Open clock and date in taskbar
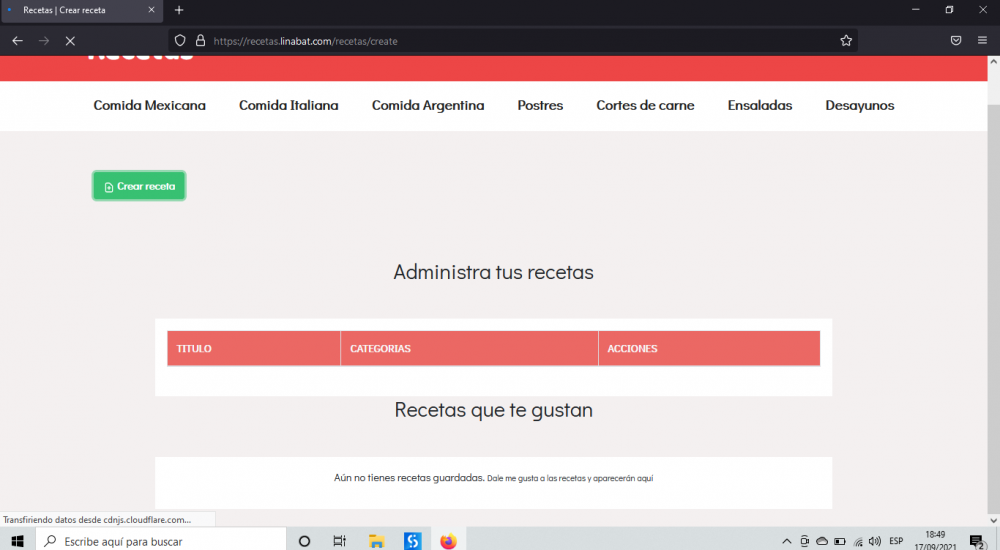The width and height of the screenshot is (1000, 550). pos(935,540)
